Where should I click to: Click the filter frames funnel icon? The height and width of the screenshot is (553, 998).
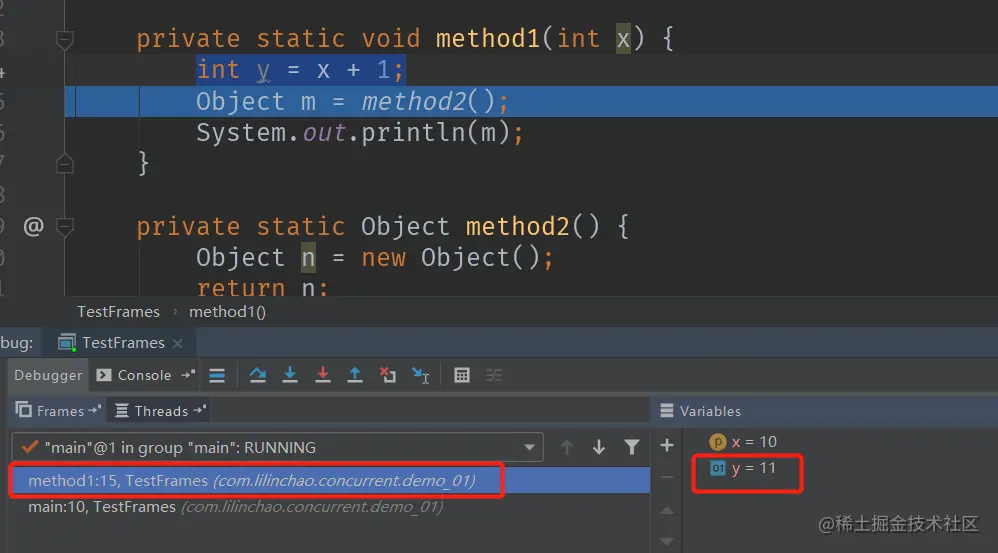pos(631,447)
